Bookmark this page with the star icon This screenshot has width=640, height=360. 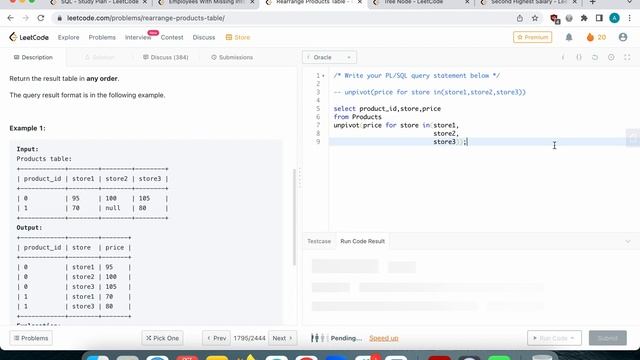pos(535,18)
